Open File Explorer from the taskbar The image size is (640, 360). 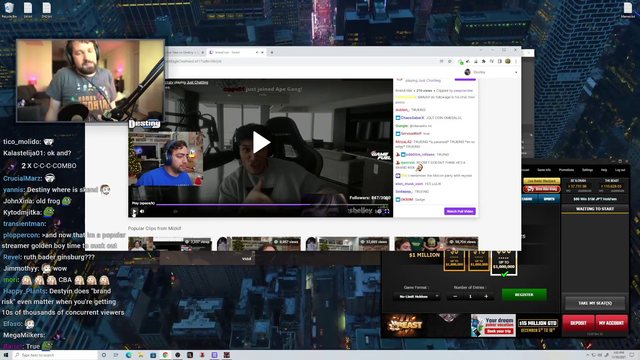(141, 355)
